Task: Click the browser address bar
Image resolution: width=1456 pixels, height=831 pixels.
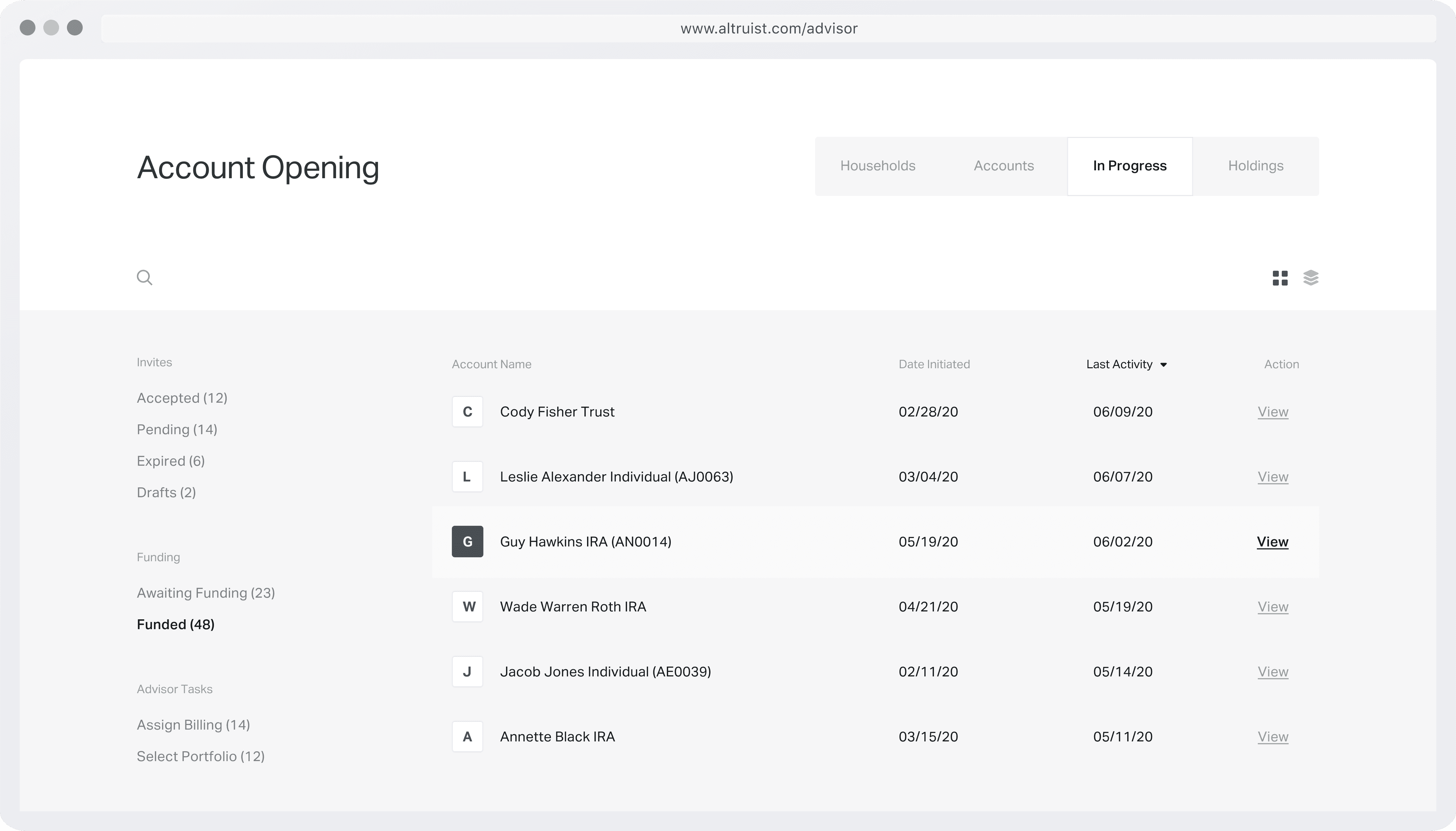Action: pos(769,29)
